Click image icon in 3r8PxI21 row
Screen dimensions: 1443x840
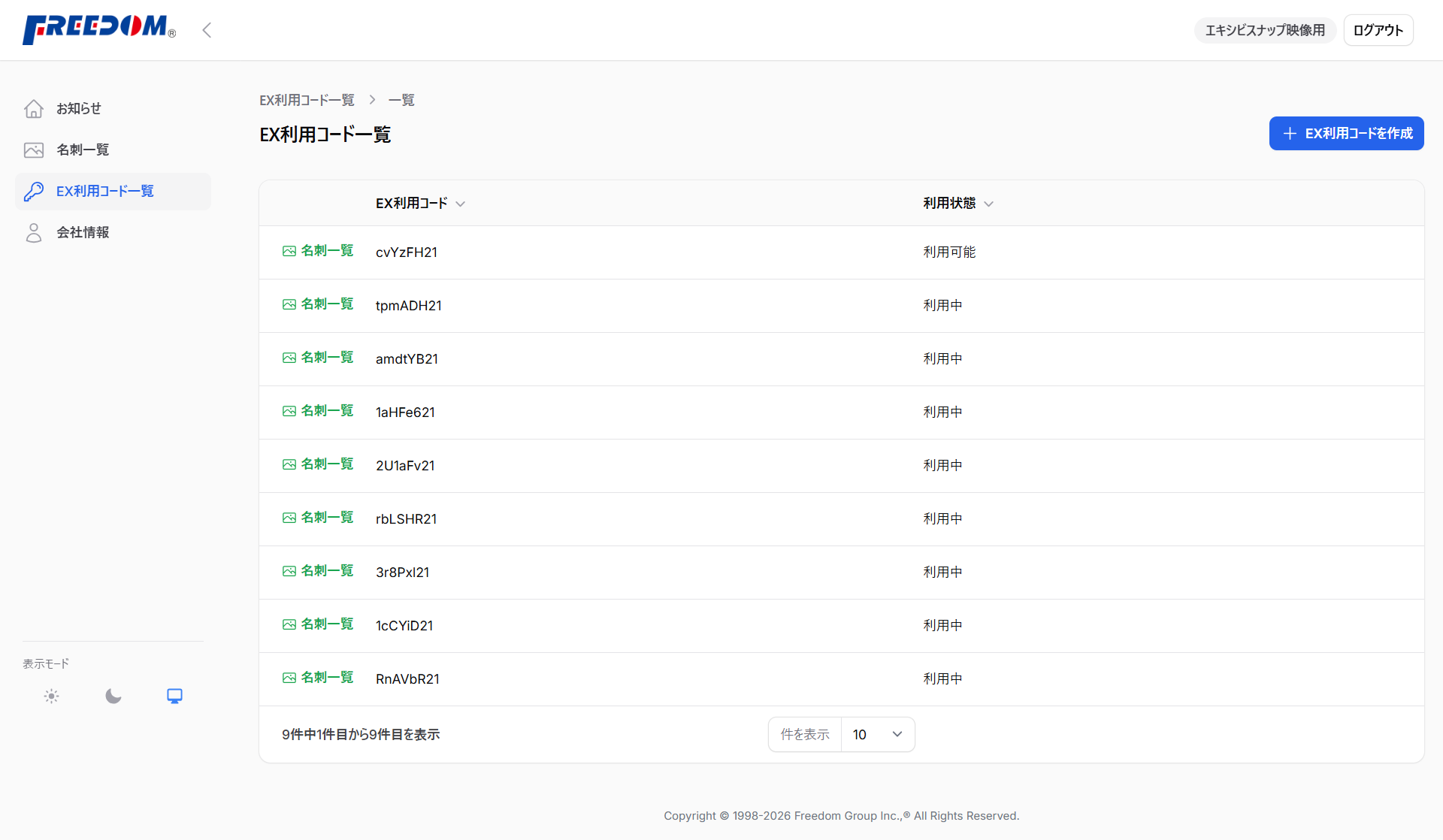289,571
